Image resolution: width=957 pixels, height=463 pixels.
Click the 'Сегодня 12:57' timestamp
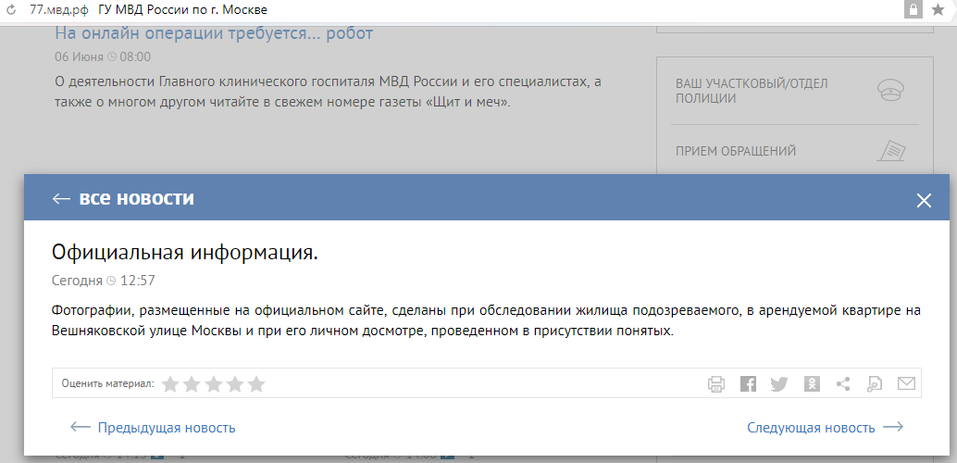point(104,281)
